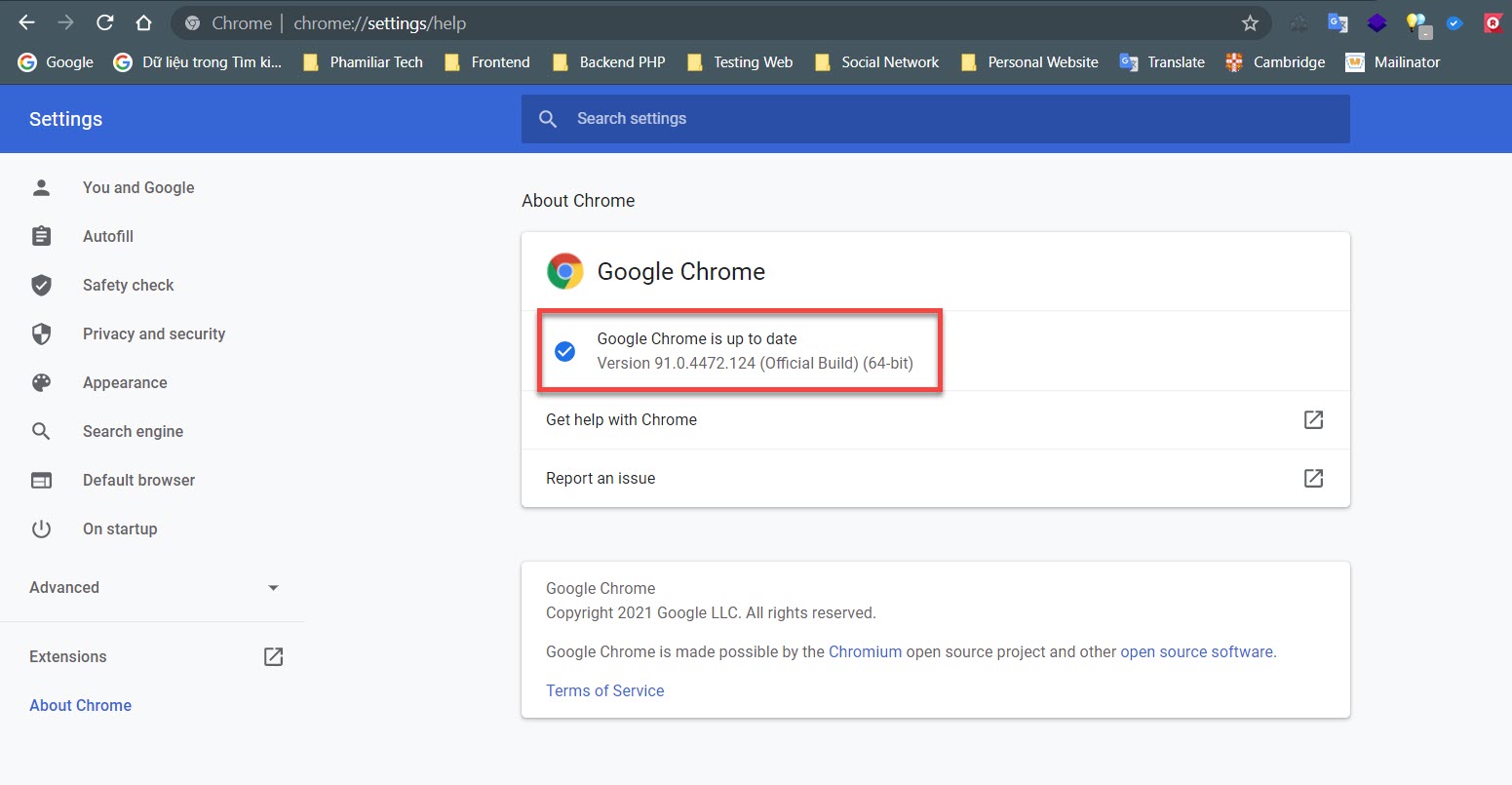This screenshot has height=785, width=1512.
Task: Open the Google Translate extension icon
Action: [1338, 23]
